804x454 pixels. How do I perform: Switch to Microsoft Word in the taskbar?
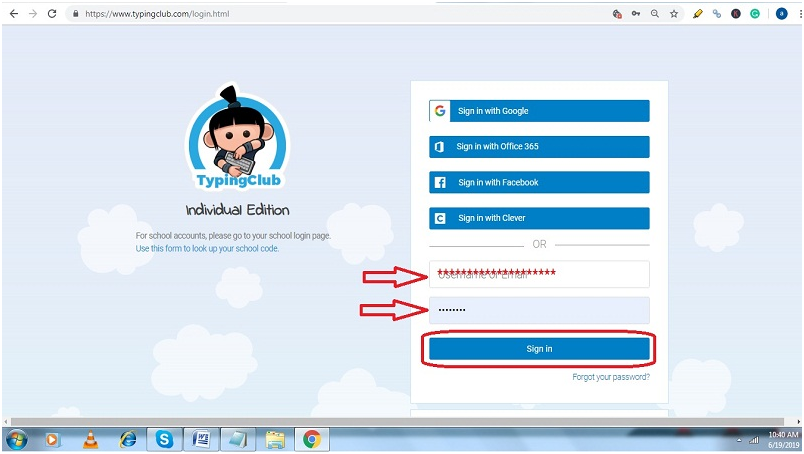tap(202, 440)
